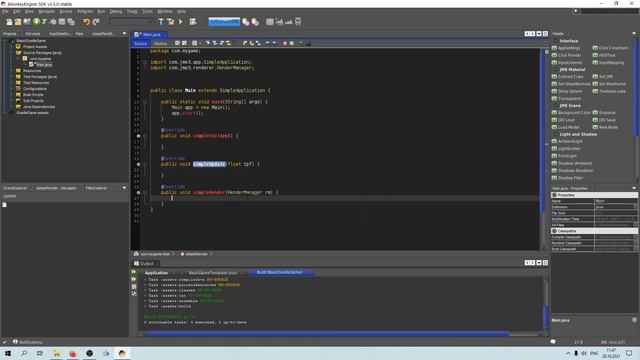
Task: Switch to the Files tab
Action: click(x=79, y=33)
